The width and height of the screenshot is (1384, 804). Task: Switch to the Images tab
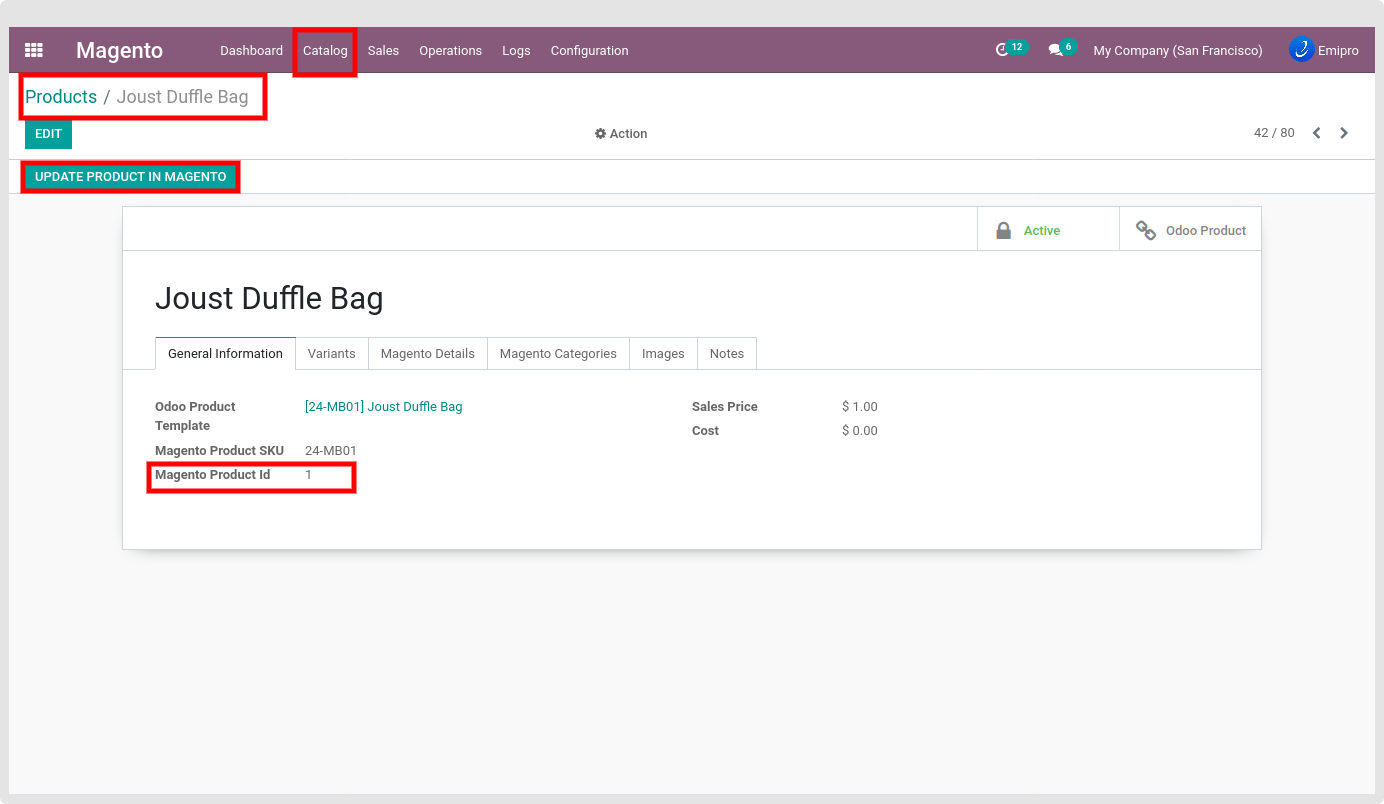(x=663, y=353)
